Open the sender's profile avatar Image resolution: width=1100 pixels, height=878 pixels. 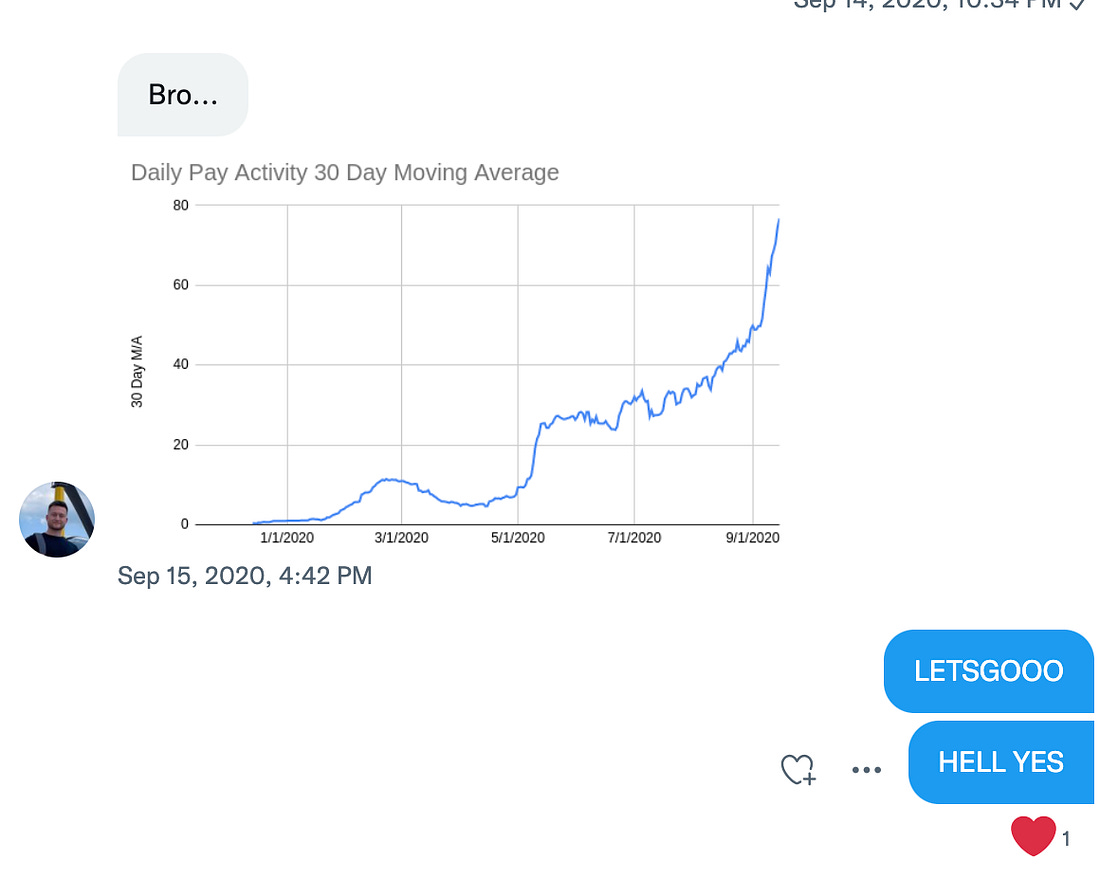57,520
